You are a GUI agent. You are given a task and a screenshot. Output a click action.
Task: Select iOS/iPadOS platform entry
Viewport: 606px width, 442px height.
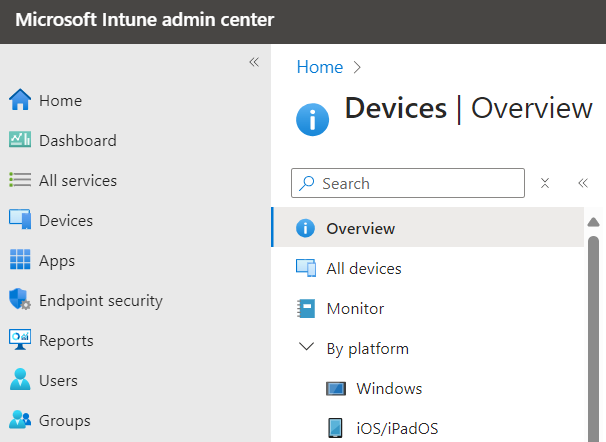tap(397, 428)
